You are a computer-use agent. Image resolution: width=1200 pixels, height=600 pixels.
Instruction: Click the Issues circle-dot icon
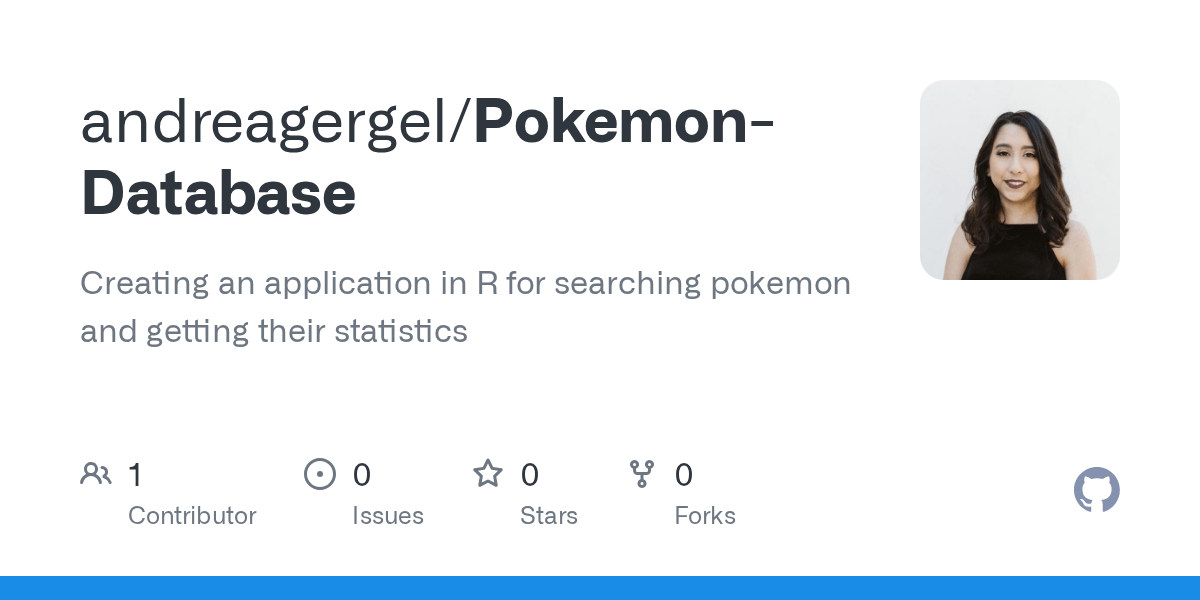320,474
